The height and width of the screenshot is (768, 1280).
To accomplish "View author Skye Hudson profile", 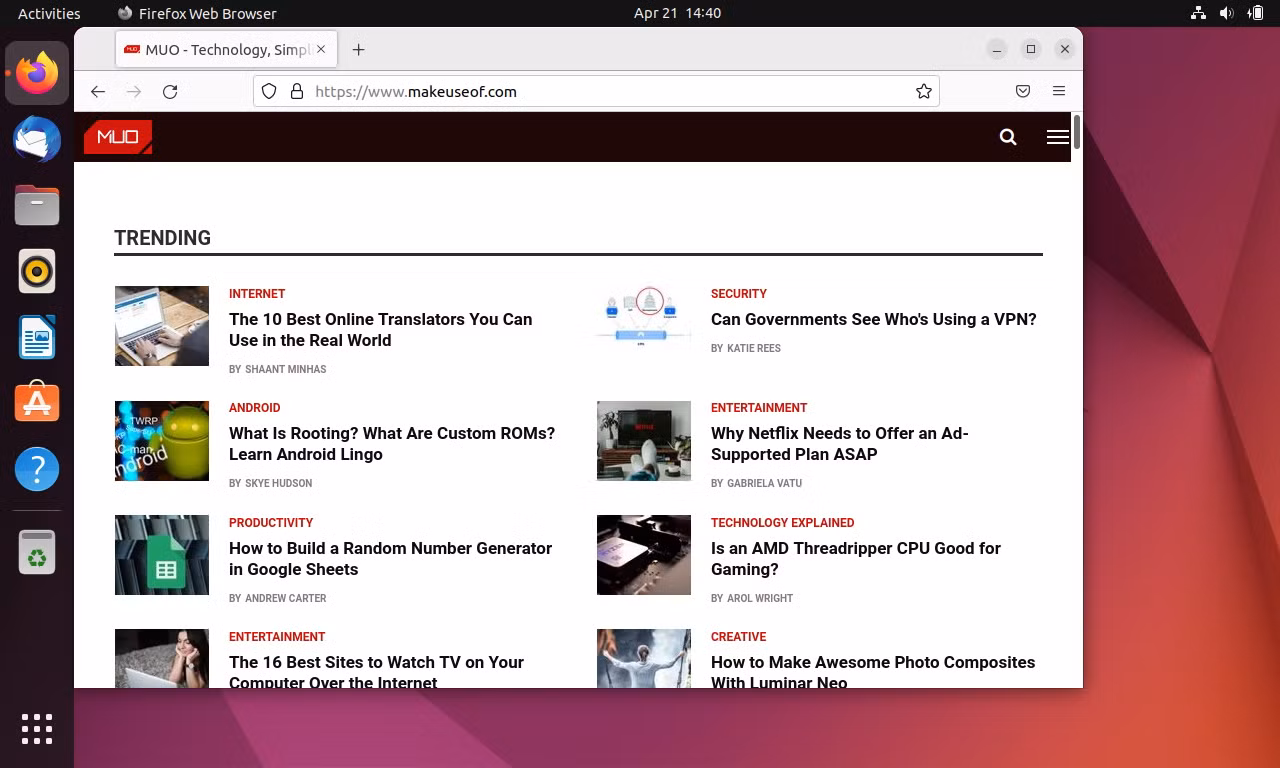I will click(279, 483).
